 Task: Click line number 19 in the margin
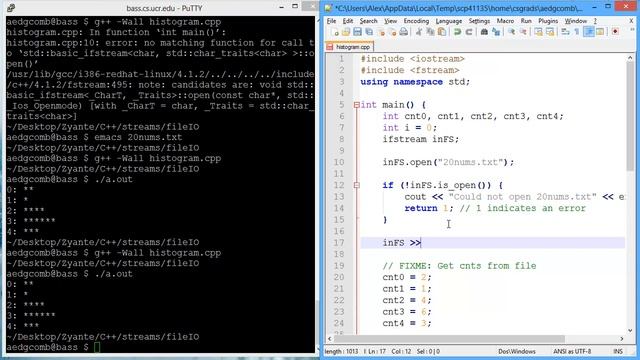pyautogui.click(x=340, y=266)
